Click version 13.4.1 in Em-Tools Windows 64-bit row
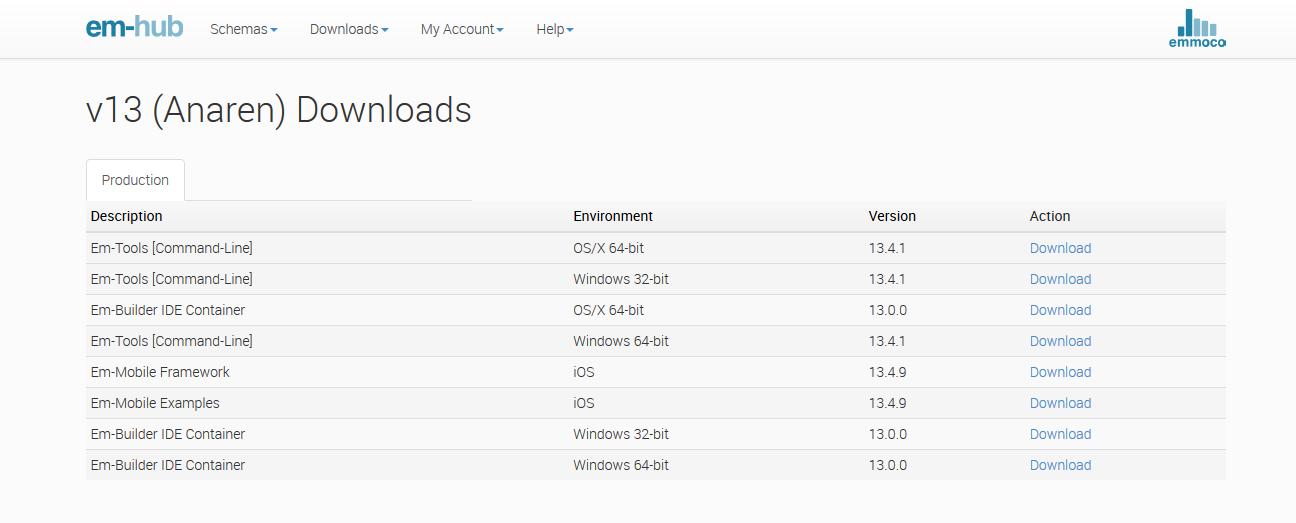 click(x=888, y=341)
